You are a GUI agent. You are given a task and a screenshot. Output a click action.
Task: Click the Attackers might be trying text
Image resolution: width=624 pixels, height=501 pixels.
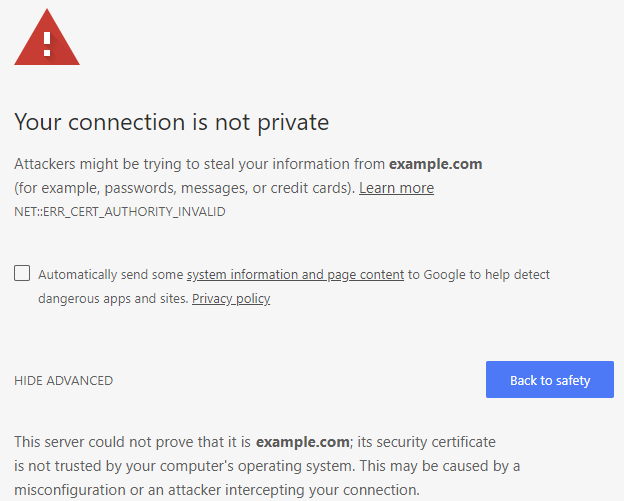tap(200, 164)
